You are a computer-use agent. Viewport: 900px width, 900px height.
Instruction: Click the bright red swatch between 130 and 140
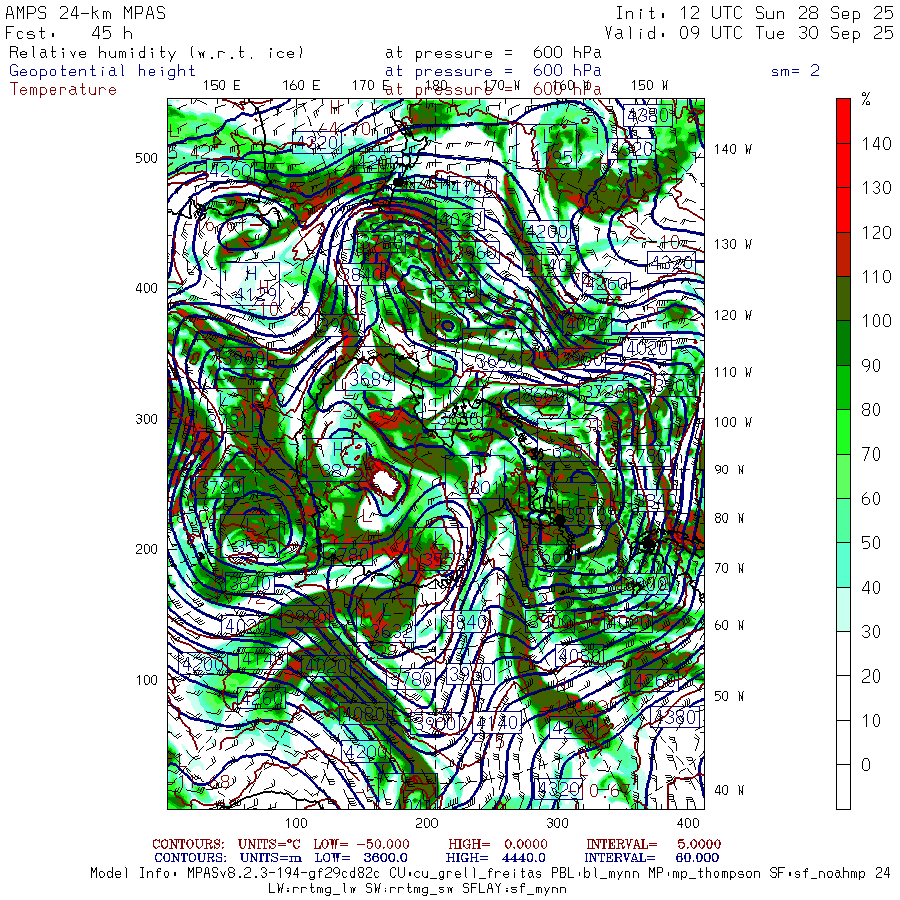click(843, 165)
